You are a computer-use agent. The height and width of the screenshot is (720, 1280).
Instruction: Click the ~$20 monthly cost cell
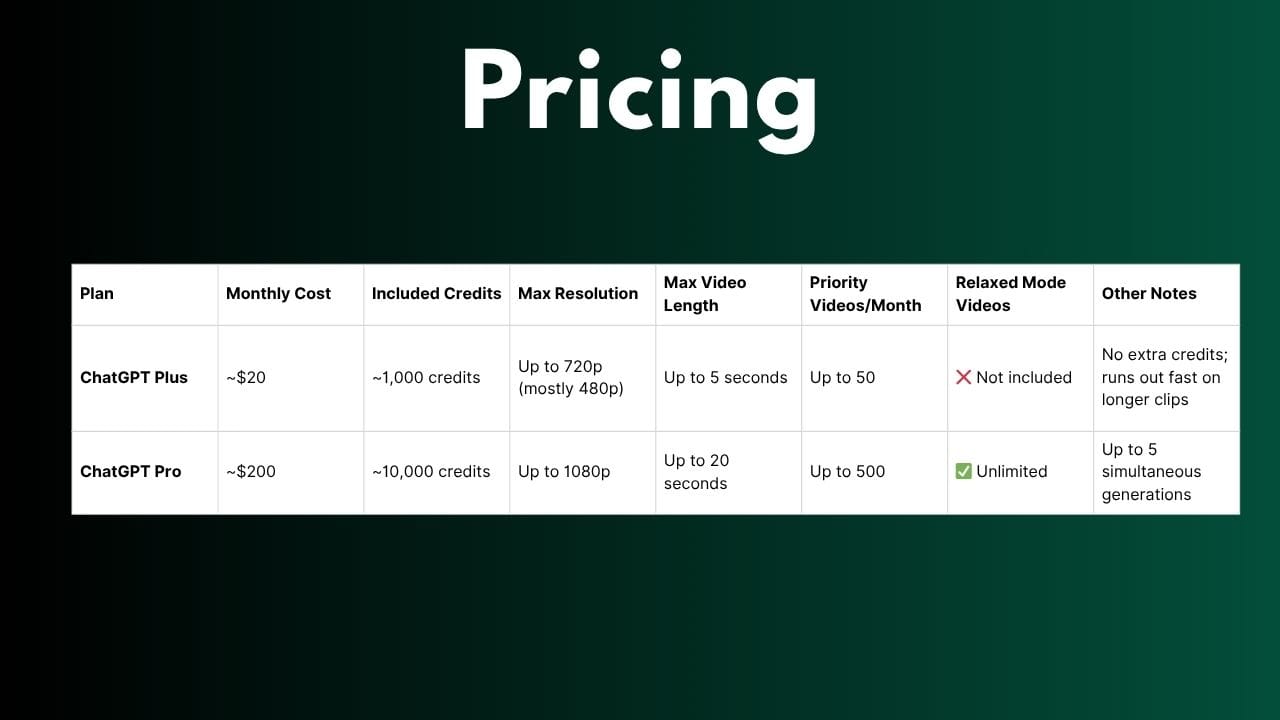tap(246, 377)
